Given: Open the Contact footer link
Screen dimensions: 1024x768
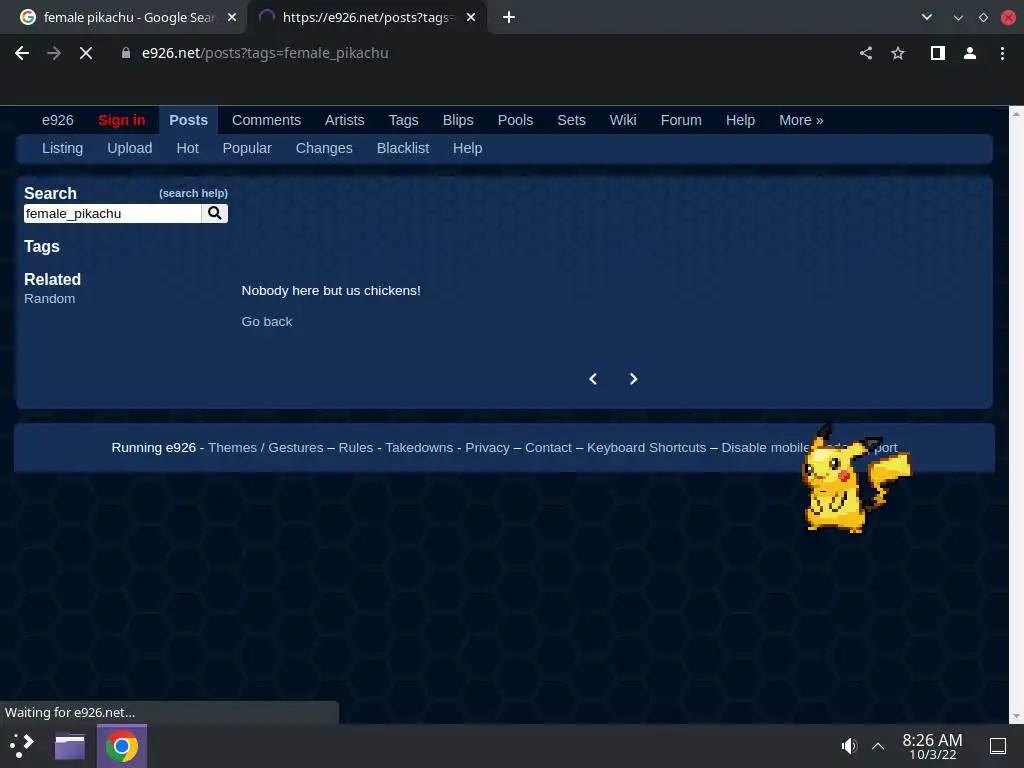Looking at the screenshot, I should tap(548, 447).
